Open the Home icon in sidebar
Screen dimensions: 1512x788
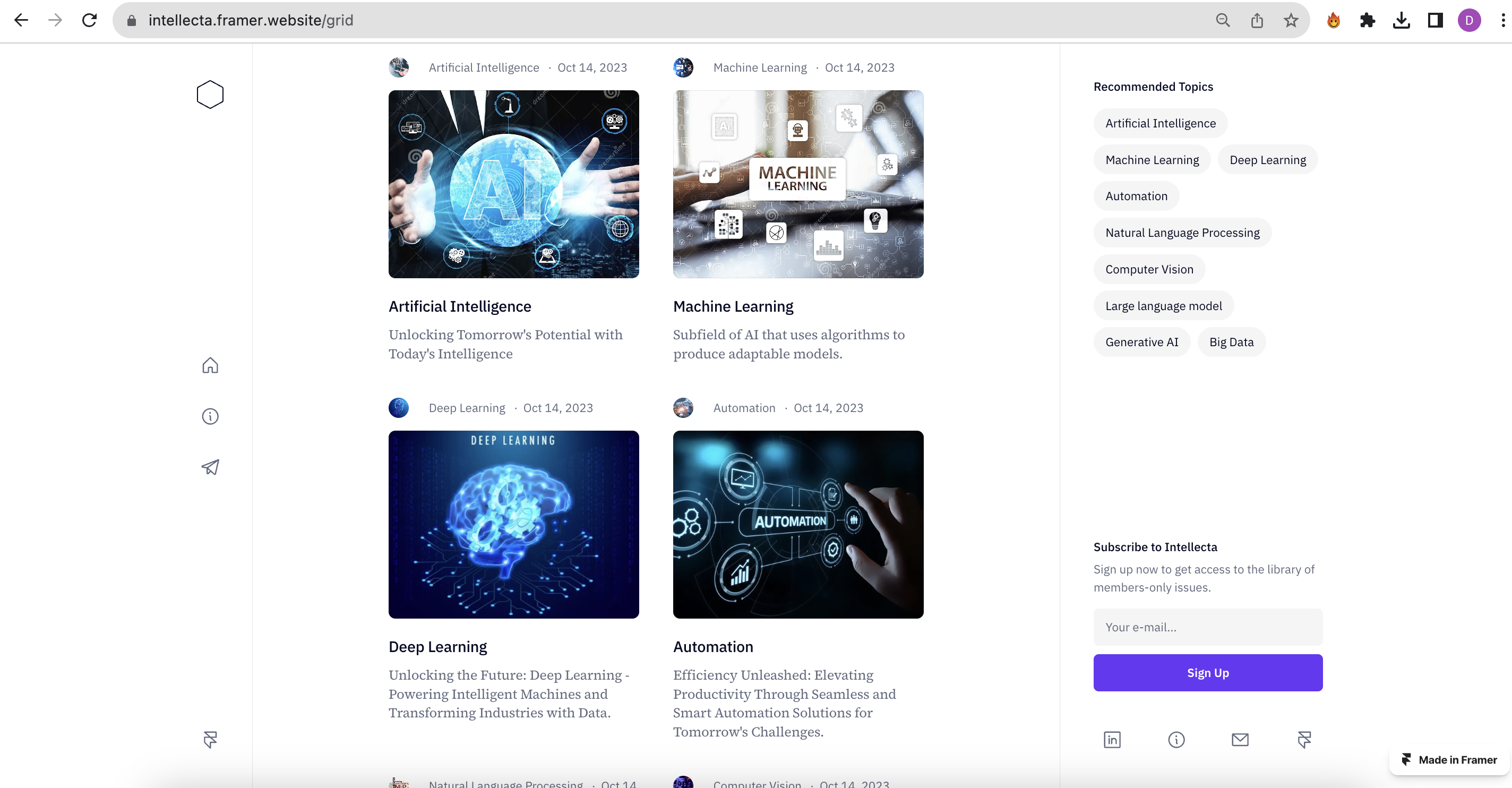[x=210, y=365]
